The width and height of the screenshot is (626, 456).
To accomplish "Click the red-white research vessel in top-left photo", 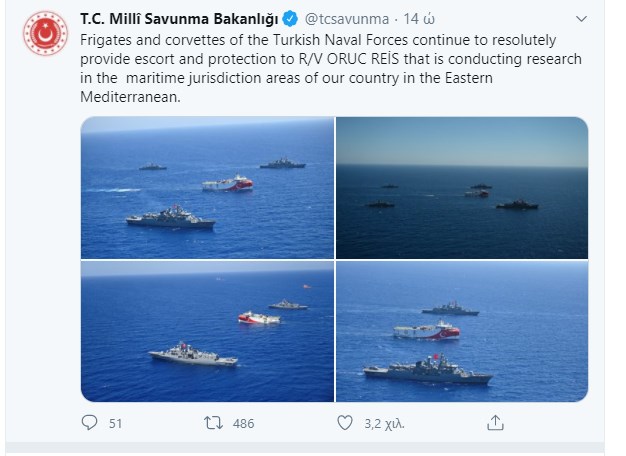I will coord(227,183).
